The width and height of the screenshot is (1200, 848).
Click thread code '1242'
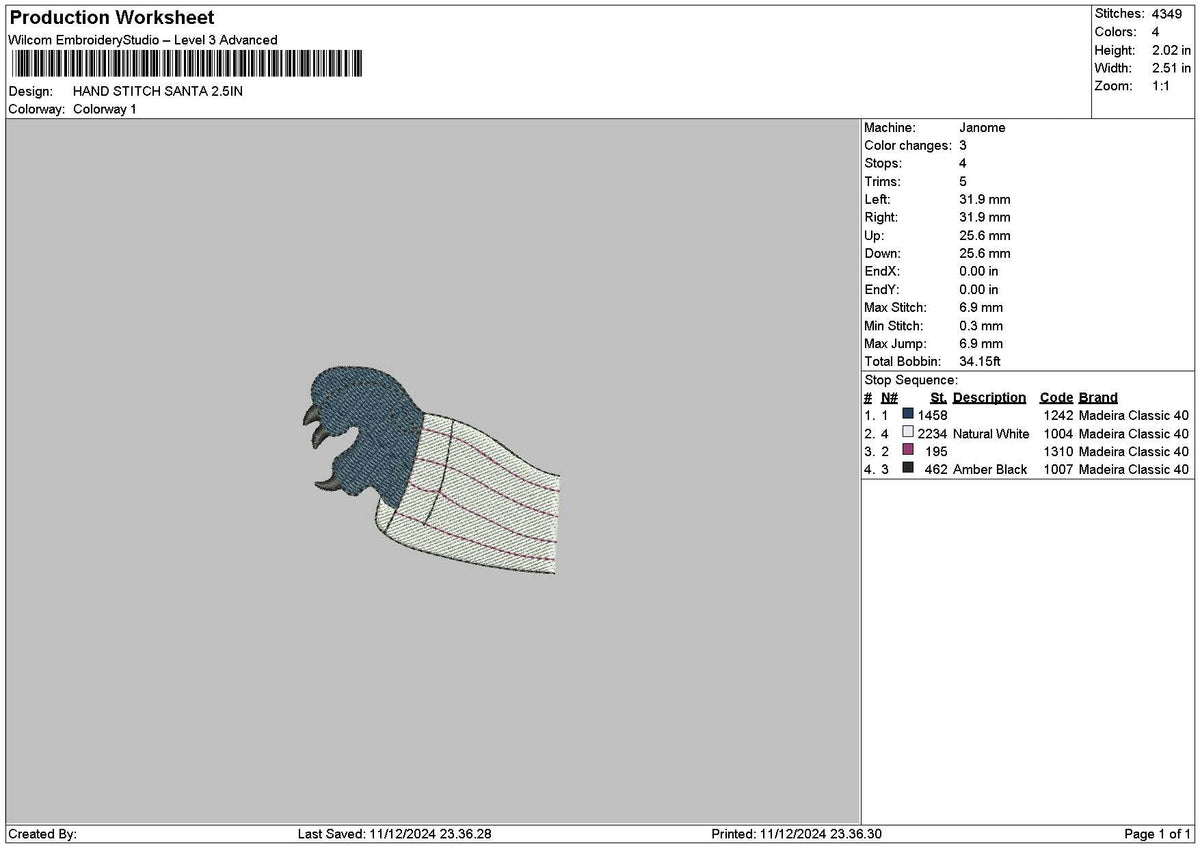pos(1057,415)
